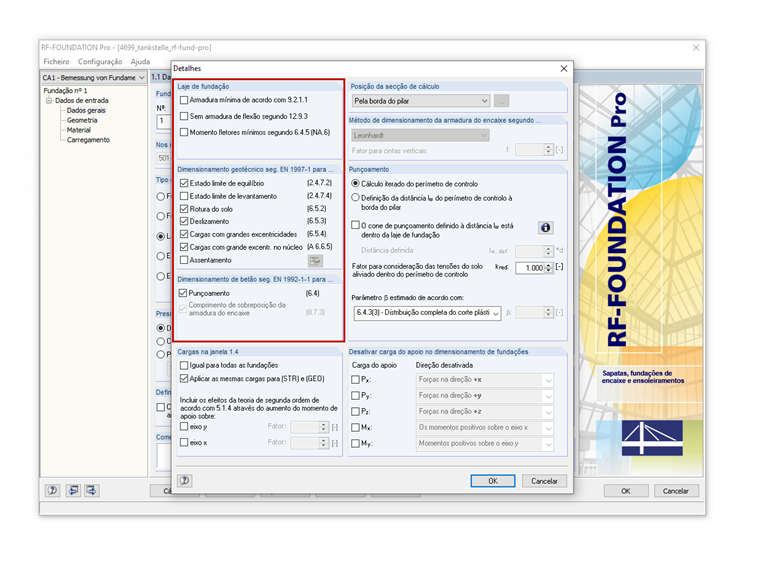Screen dimensions: 760x570
Task: Toggle Cargas com grande excentr. no núcleo
Action: [x=184, y=247]
